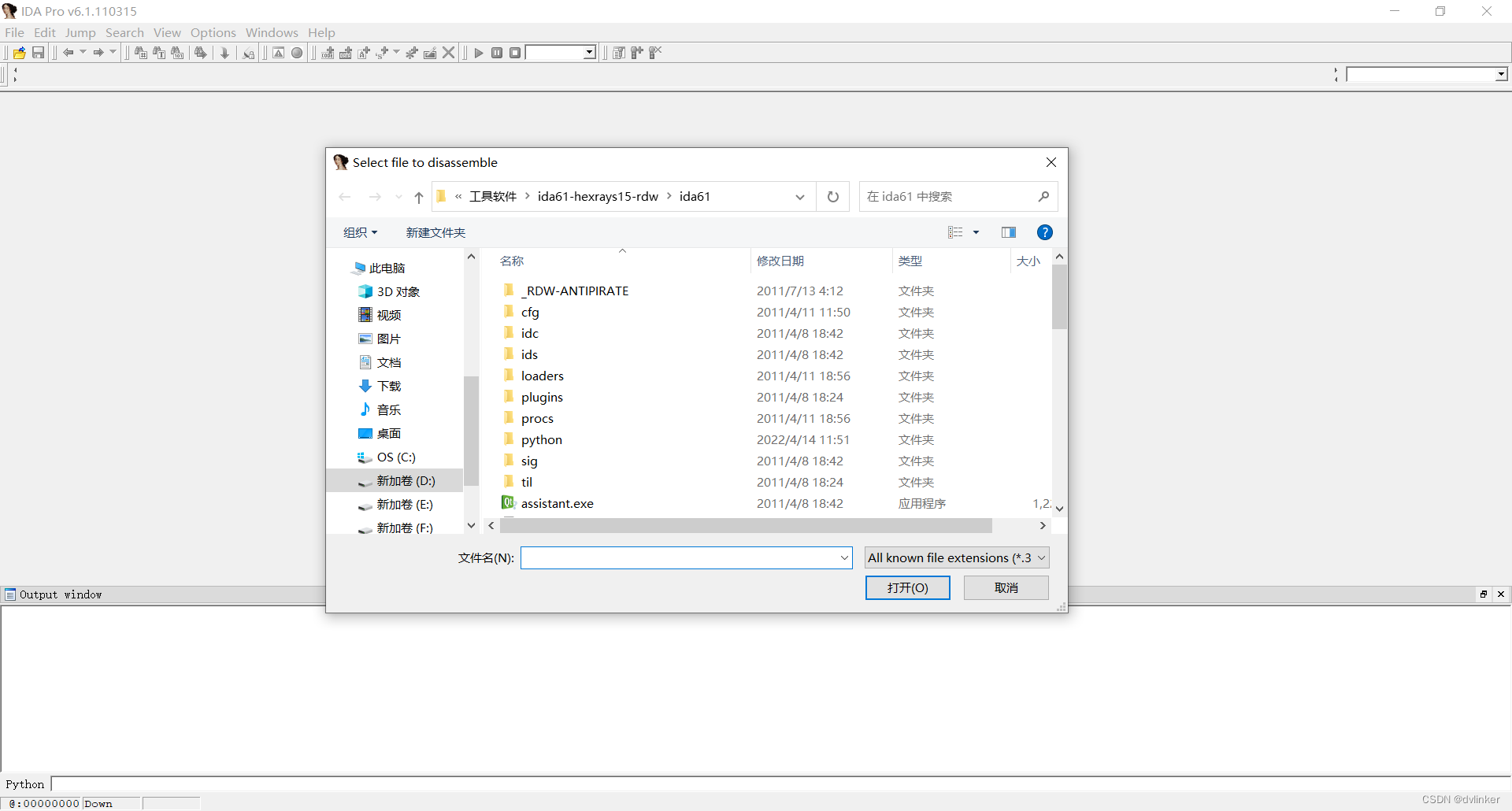Image resolution: width=1512 pixels, height=811 pixels.
Task: Open the forward history dropdown arrow
Action: click(113, 53)
